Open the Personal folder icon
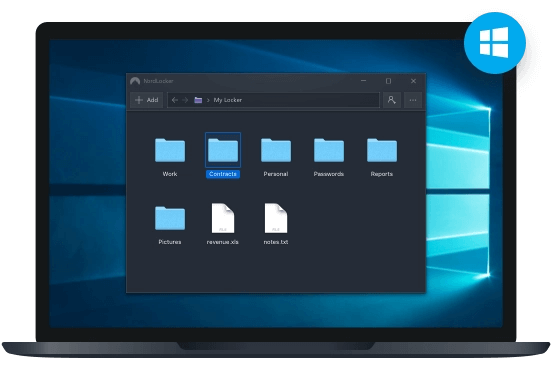Image resolution: width=552 pixels, height=380 pixels. point(276,150)
